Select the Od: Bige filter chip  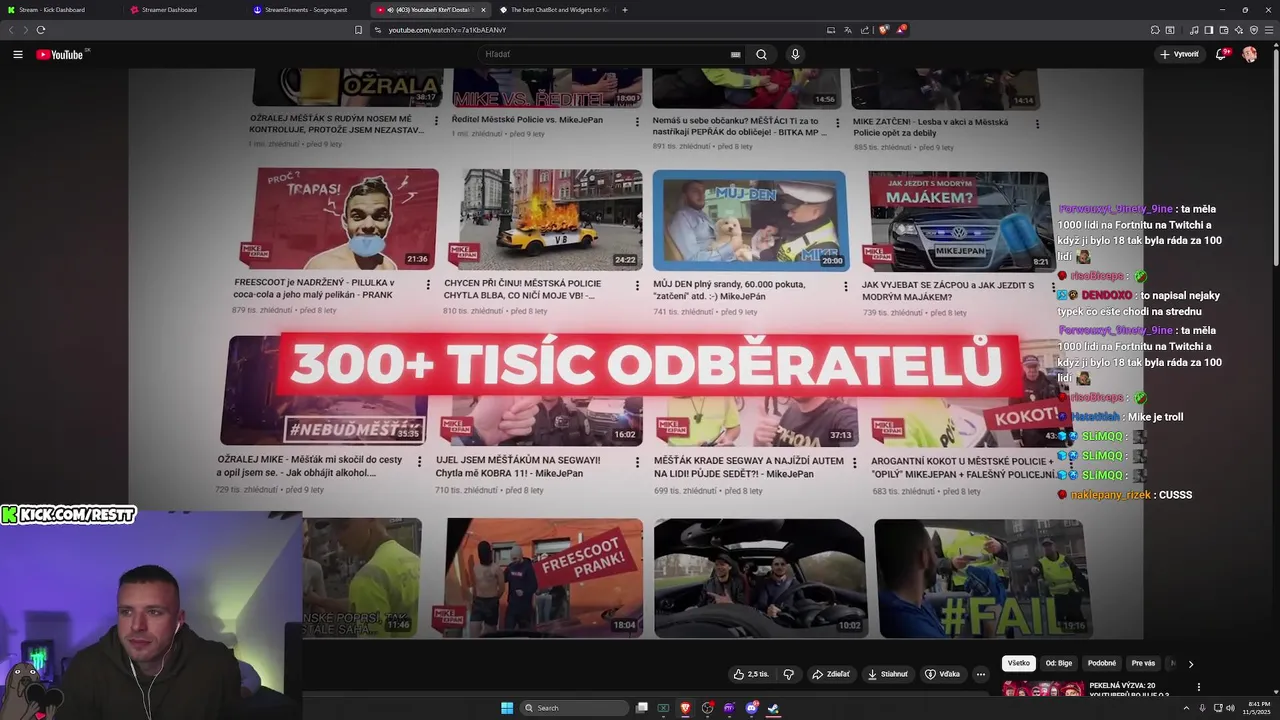(x=1058, y=663)
